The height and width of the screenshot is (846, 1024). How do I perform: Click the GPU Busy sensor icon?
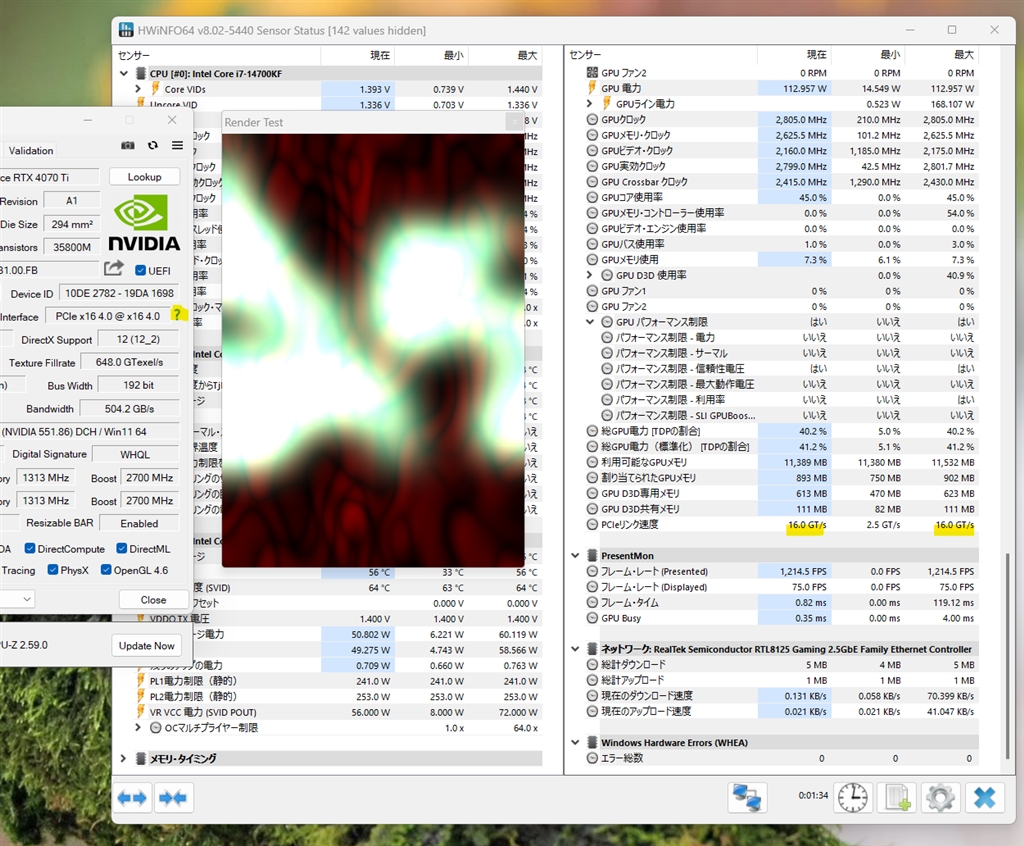click(592, 618)
